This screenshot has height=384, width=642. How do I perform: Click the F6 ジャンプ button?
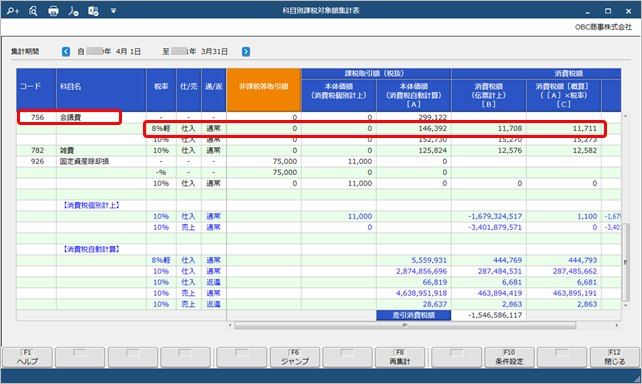[x=295, y=357]
